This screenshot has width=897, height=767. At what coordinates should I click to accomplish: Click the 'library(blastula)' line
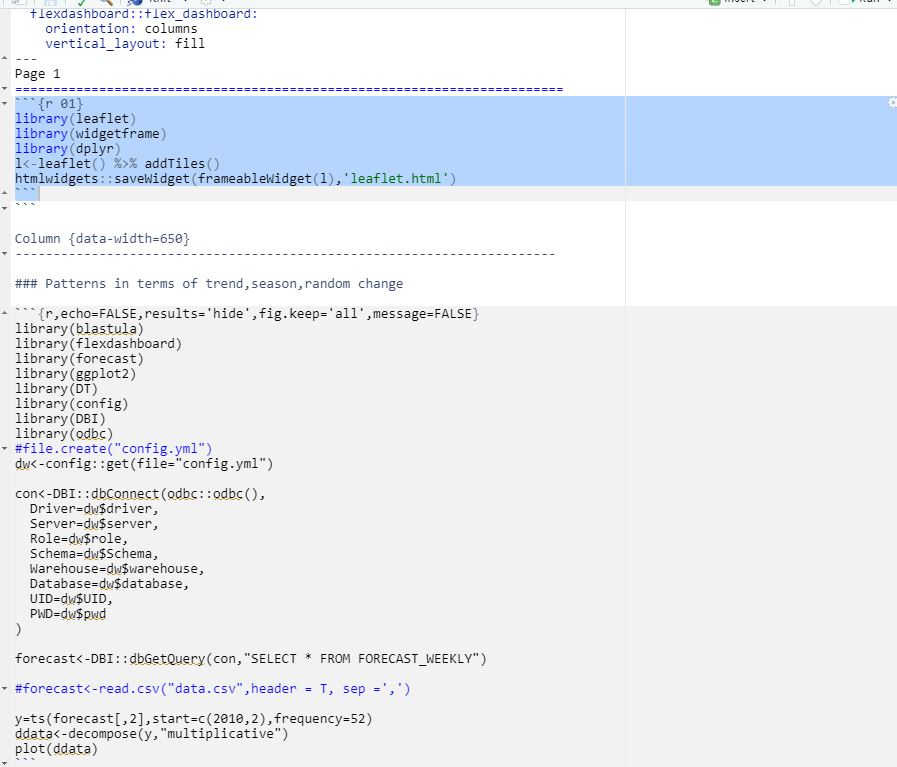[x=80, y=329]
